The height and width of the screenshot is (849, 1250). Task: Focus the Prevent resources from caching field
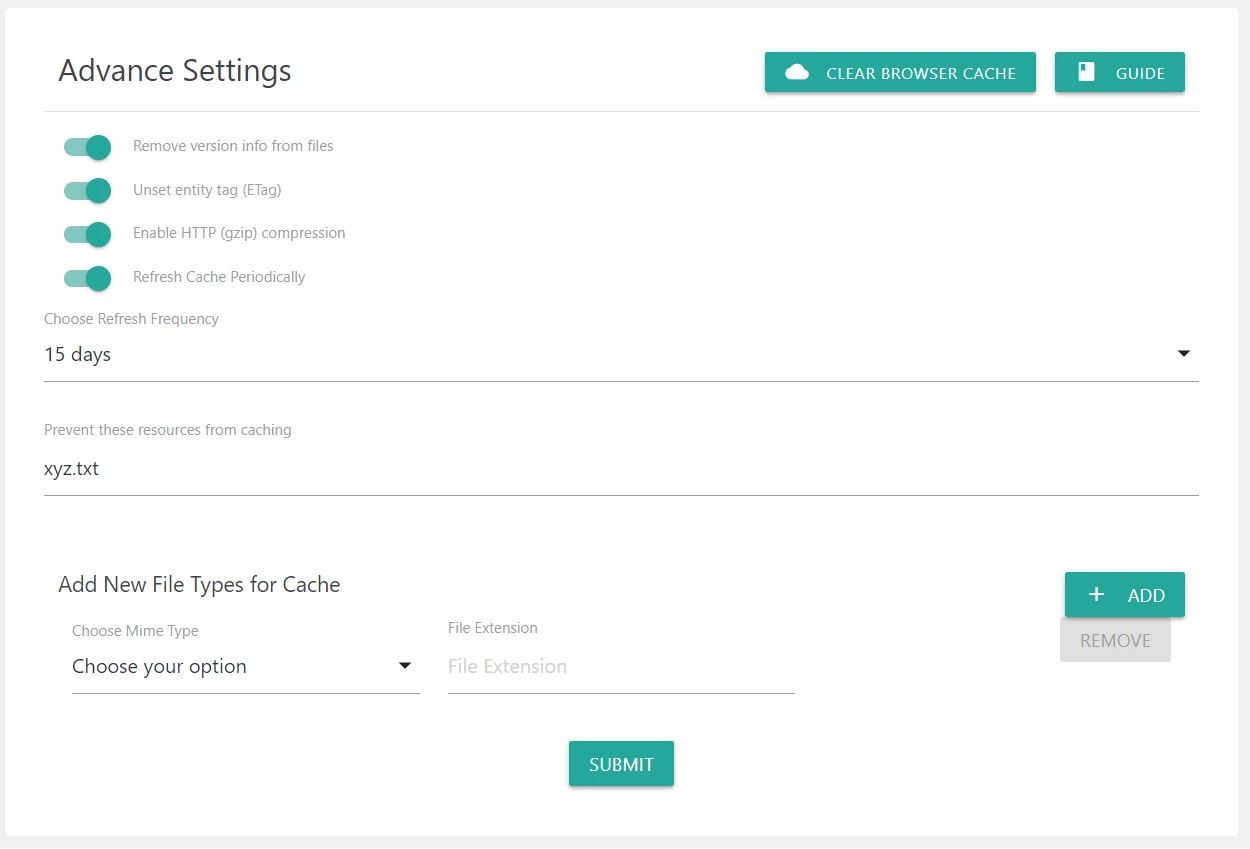coord(620,469)
